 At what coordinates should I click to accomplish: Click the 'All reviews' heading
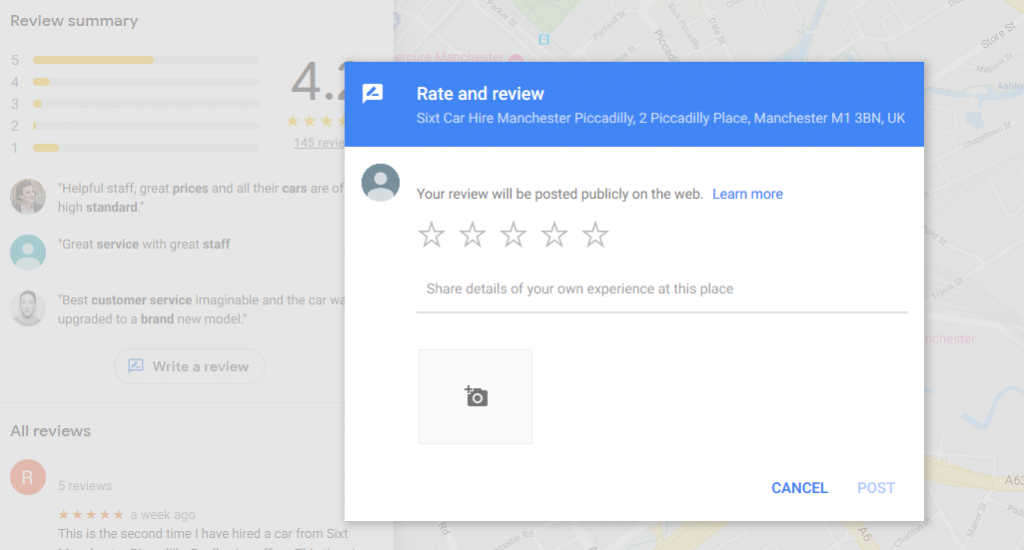[x=50, y=431]
